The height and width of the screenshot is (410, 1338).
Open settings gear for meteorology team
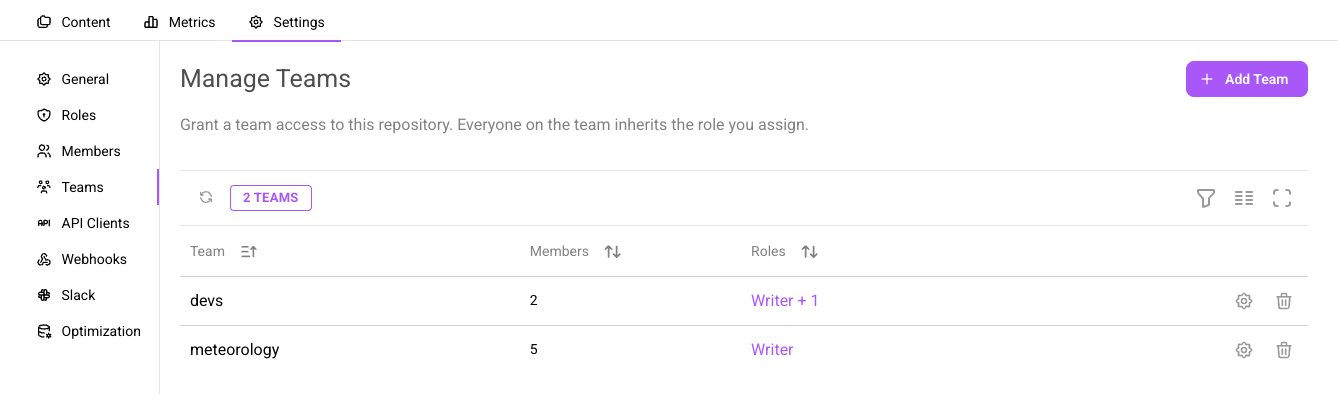tap(1244, 350)
